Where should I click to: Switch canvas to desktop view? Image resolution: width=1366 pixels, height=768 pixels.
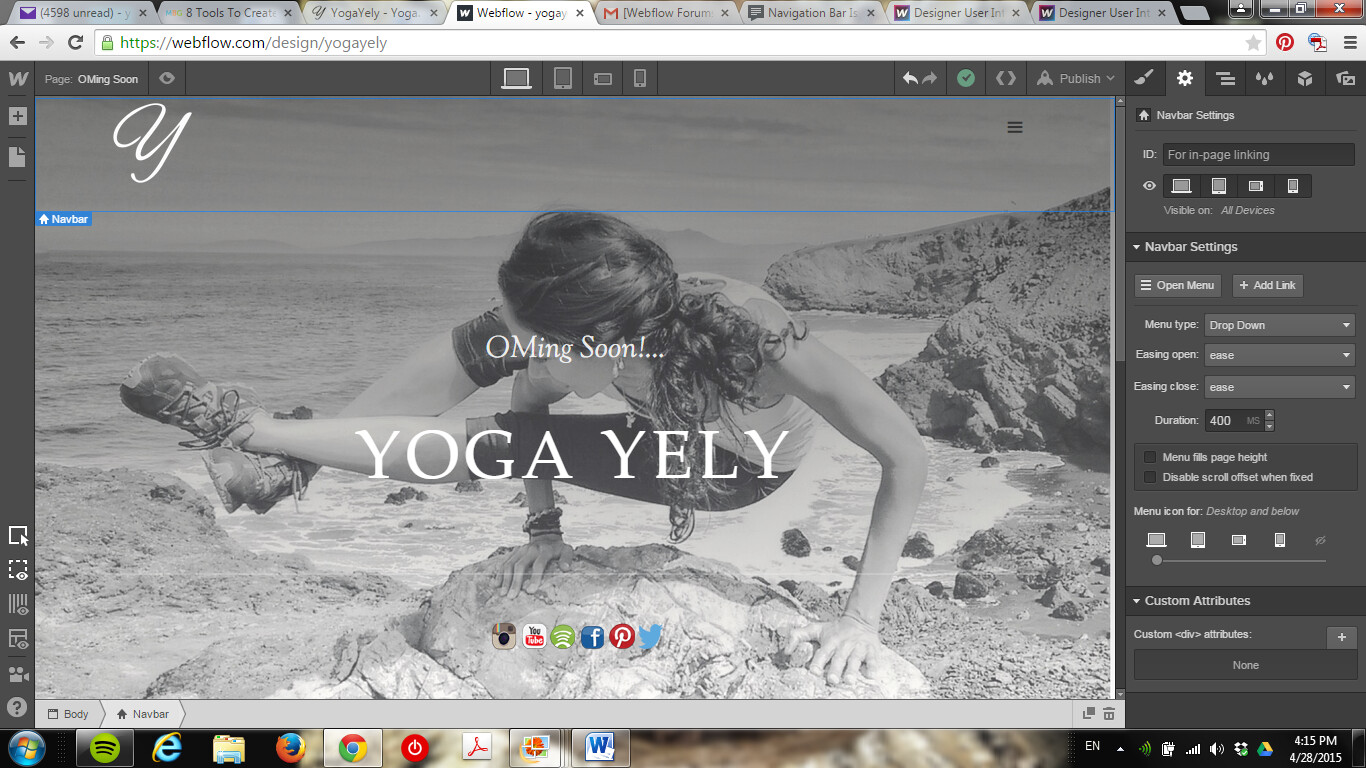[x=516, y=78]
